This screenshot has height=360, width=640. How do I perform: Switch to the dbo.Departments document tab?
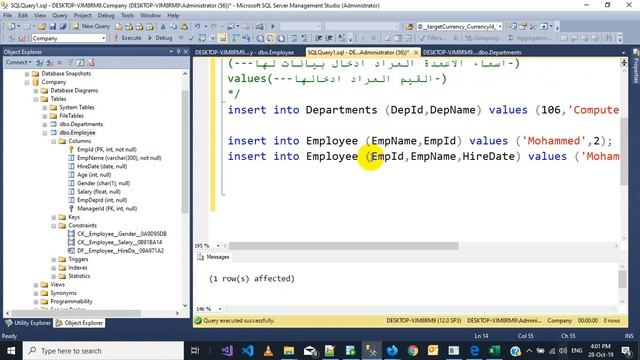tap(472, 52)
